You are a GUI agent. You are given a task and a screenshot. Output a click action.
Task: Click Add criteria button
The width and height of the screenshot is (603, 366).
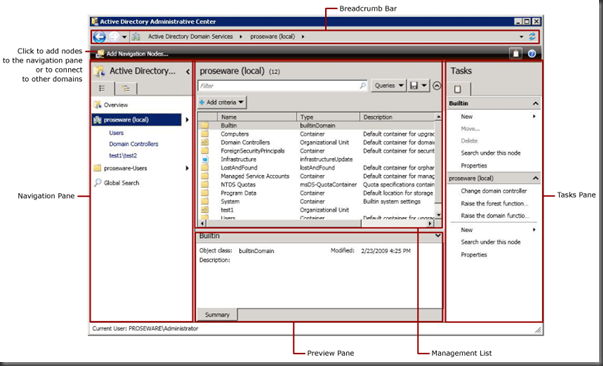[222, 102]
